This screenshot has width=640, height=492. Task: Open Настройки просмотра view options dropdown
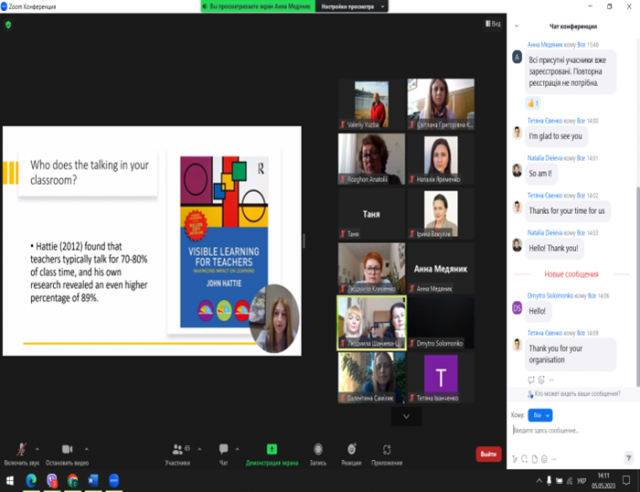click(x=352, y=7)
